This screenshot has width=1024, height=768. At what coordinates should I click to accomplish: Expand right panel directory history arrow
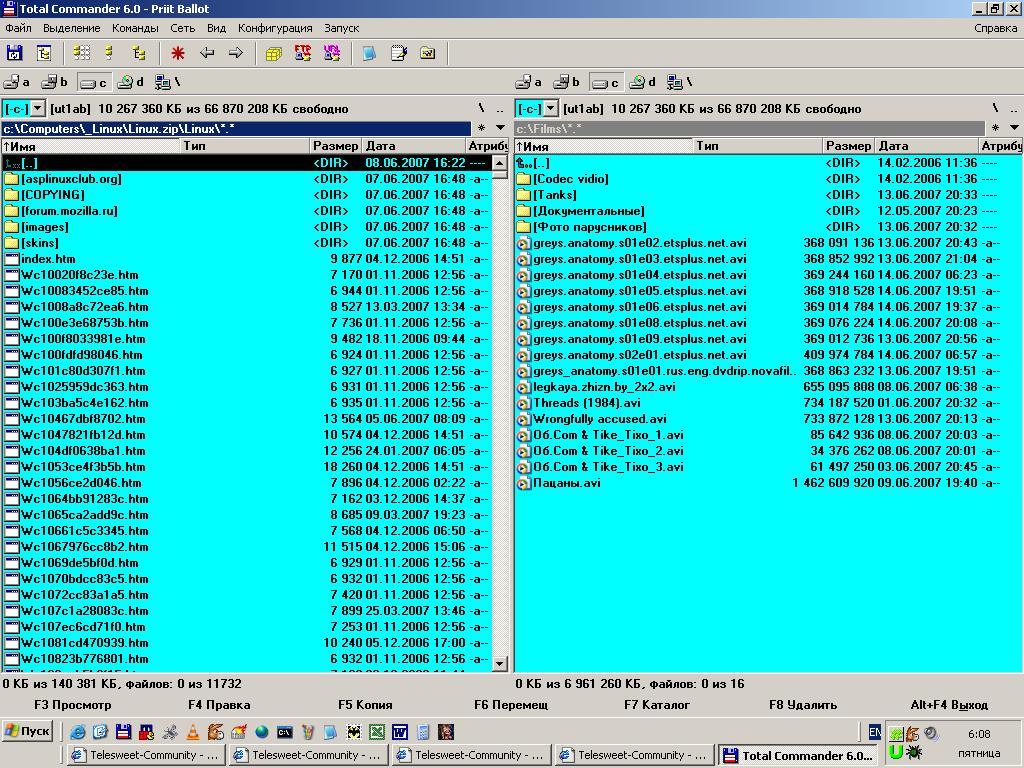(x=1014, y=128)
